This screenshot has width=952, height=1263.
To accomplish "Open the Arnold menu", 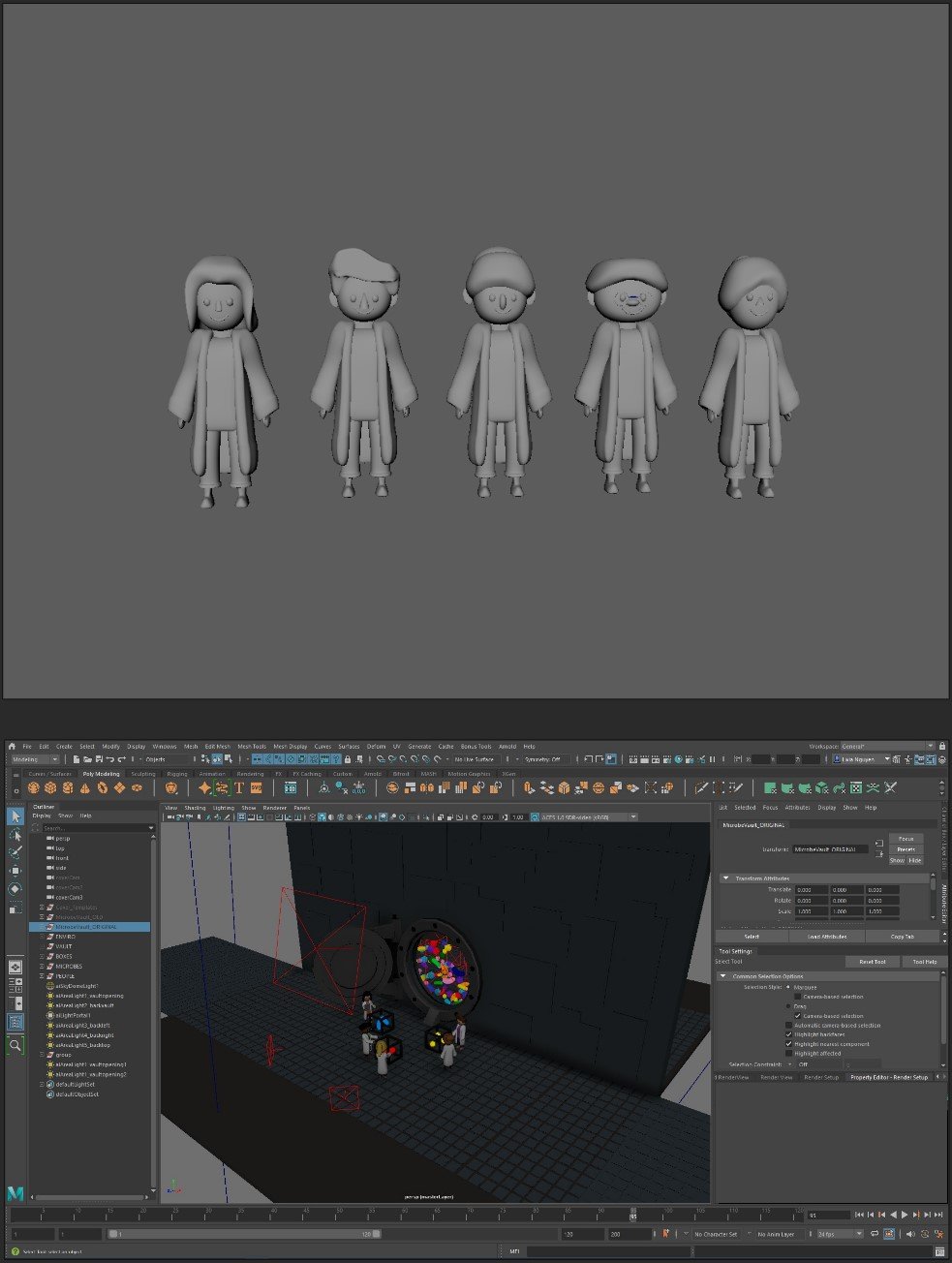I will pyautogui.click(x=507, y=747).
